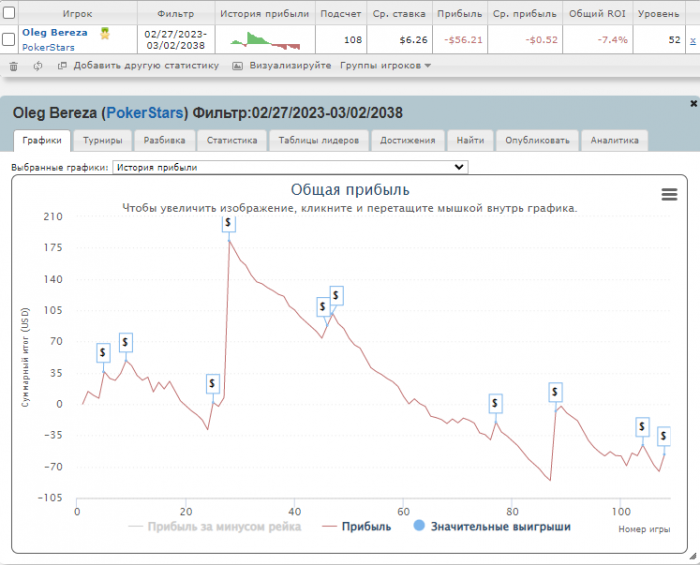The image size is (700, 565).
Task: Sort by the Игрок column header
Action: 77,14
